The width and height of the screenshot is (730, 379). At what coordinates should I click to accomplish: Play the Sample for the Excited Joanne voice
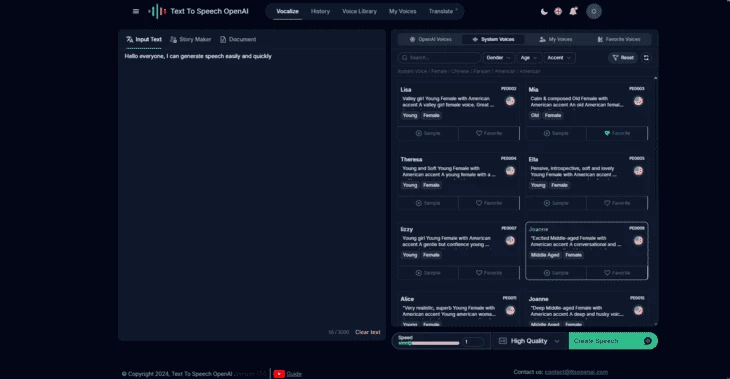click(556, 273)
